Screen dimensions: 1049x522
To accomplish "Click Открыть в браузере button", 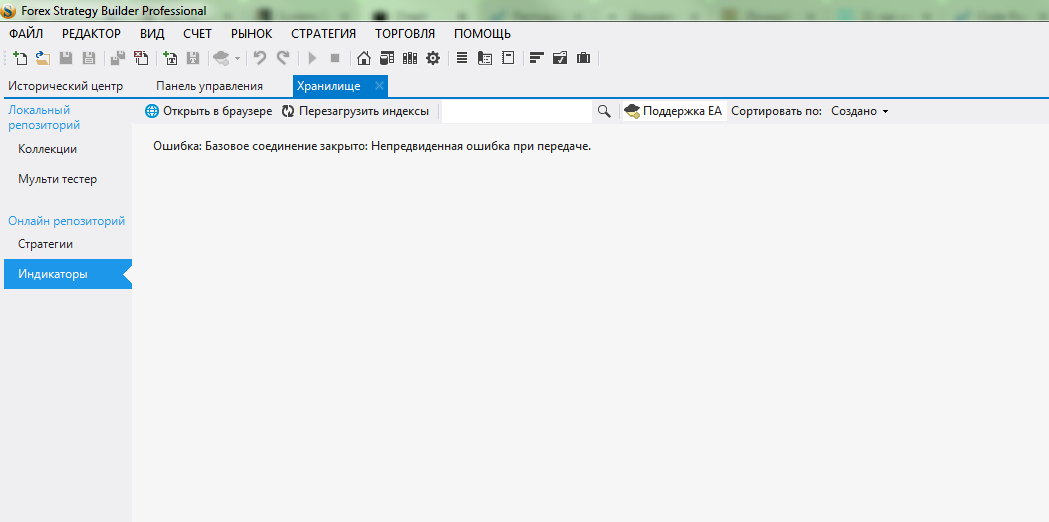I will coord(209,111).
